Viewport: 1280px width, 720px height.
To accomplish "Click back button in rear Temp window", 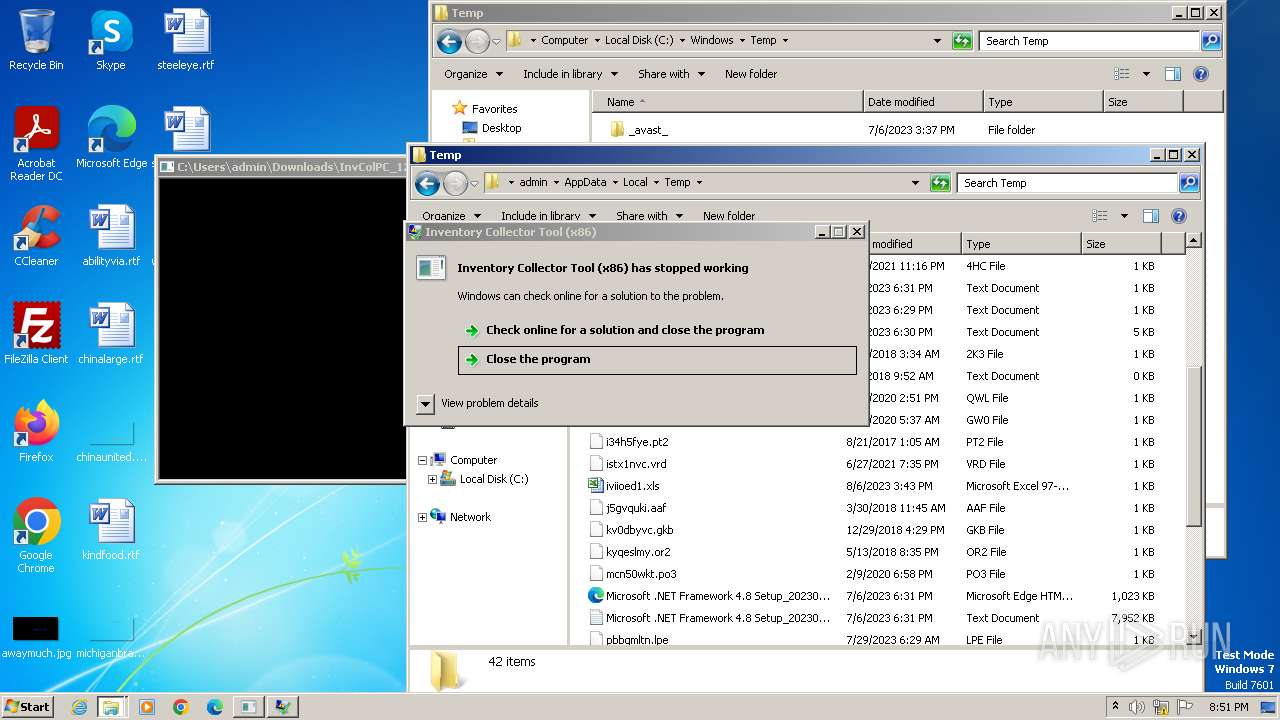I will (x=449, y=41).
